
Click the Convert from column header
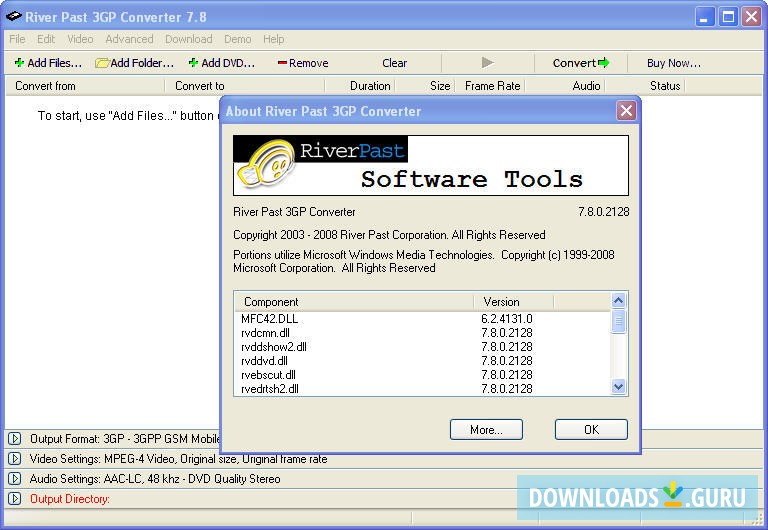[84, 86]
